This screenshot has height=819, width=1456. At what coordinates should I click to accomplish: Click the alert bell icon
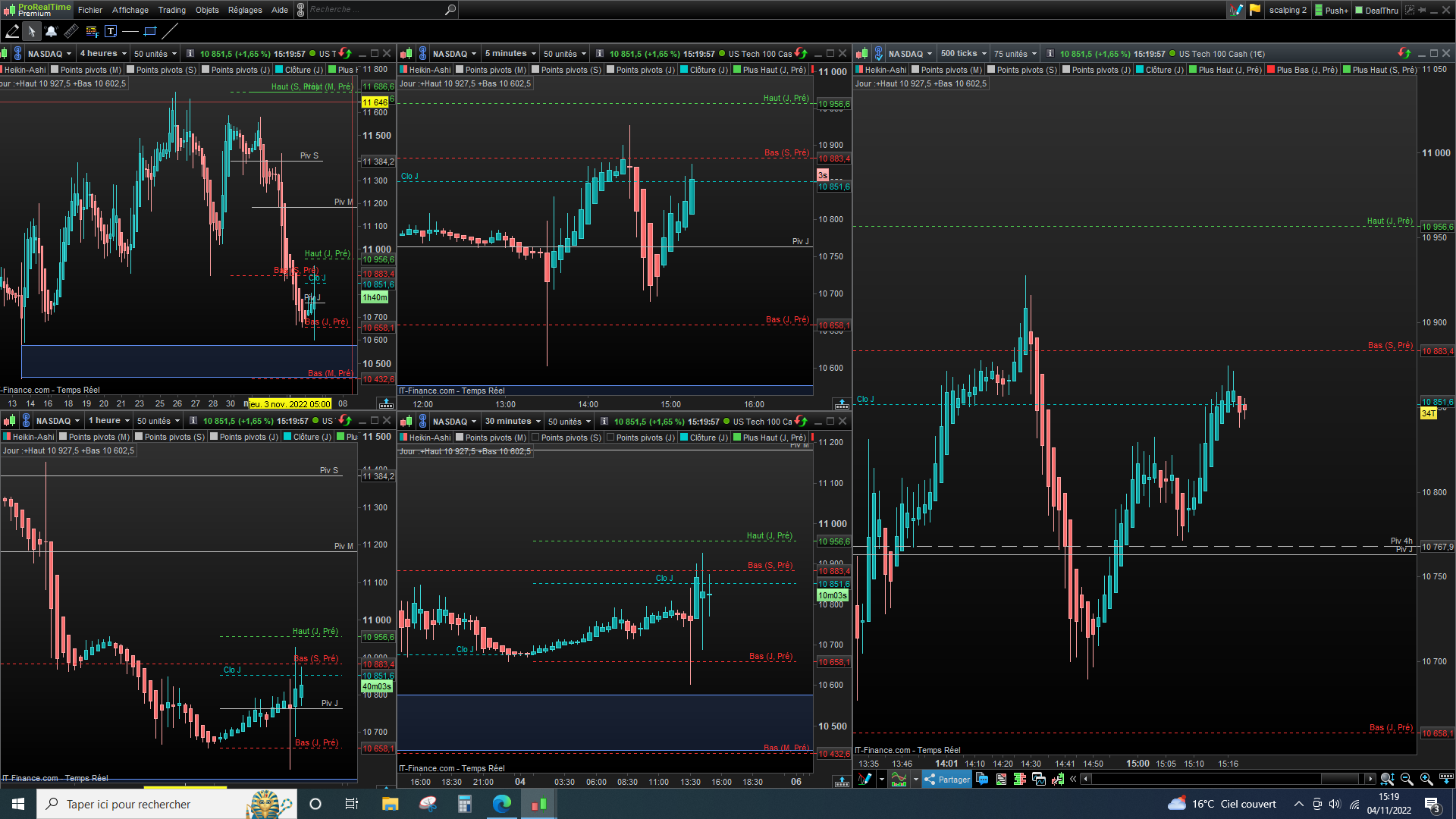tap(52, 31)
